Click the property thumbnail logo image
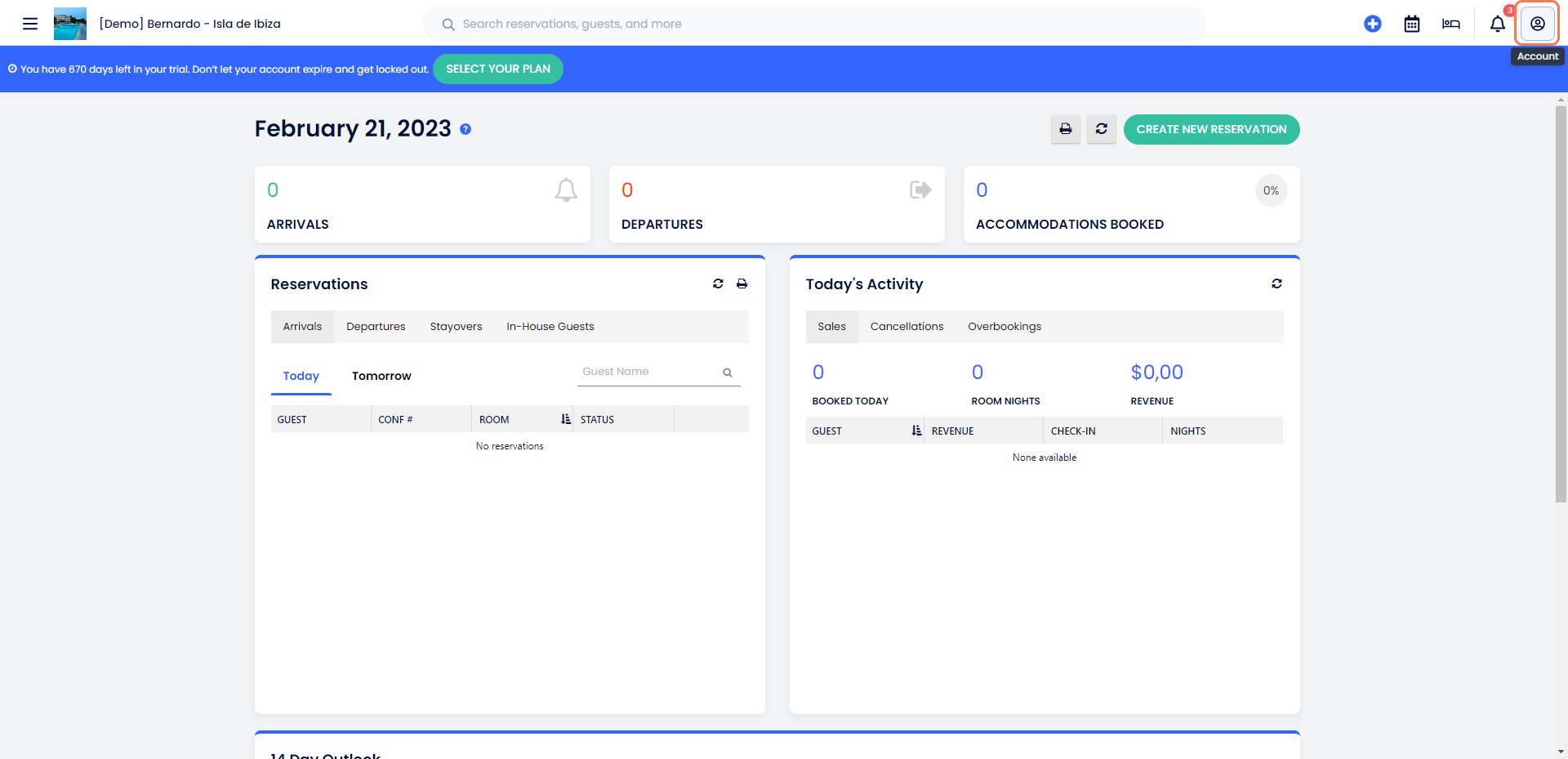Viewport: 1568px width, 759px height. point(70,24)
